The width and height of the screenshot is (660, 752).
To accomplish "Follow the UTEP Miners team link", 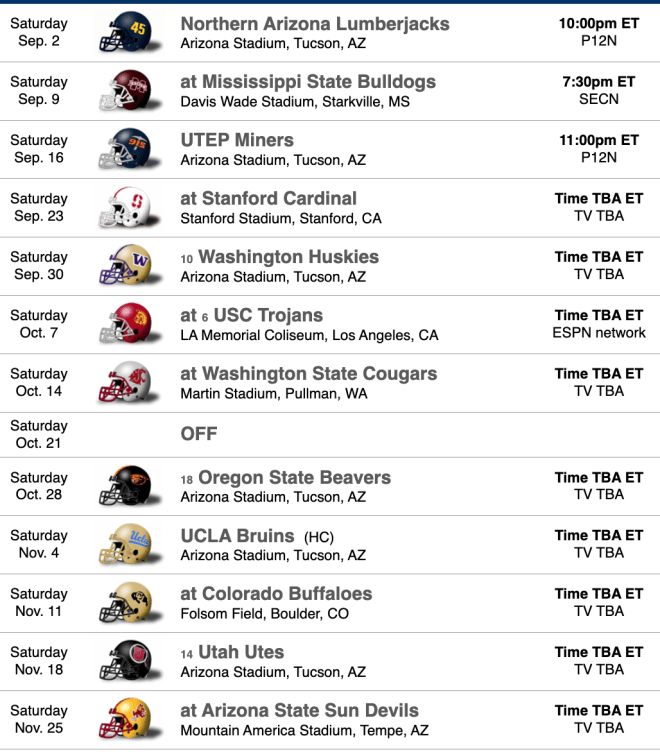I will click(x=237, y=140).
